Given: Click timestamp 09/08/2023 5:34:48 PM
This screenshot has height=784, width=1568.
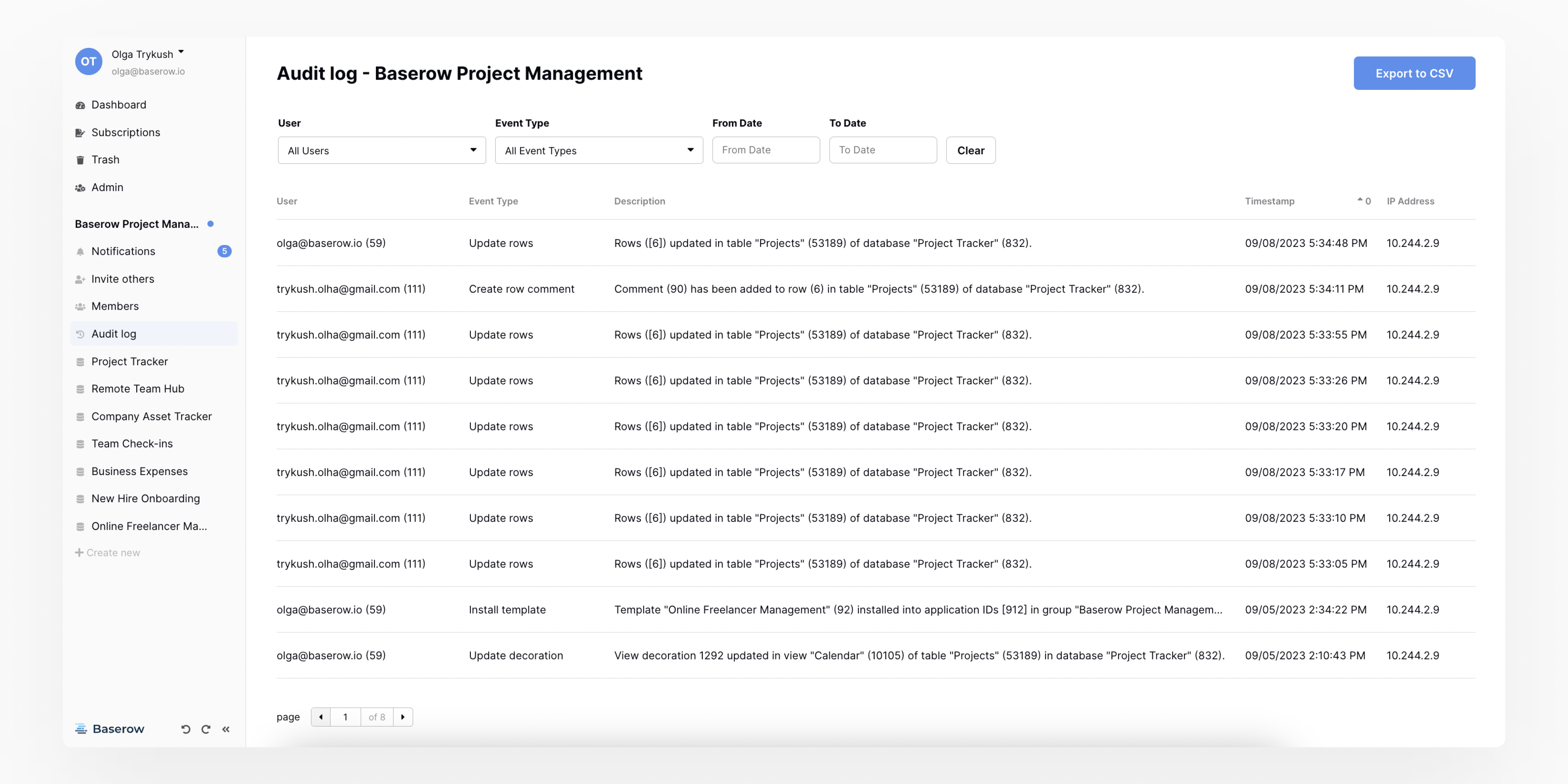Looking at the screenshot, I should 1306,243.
